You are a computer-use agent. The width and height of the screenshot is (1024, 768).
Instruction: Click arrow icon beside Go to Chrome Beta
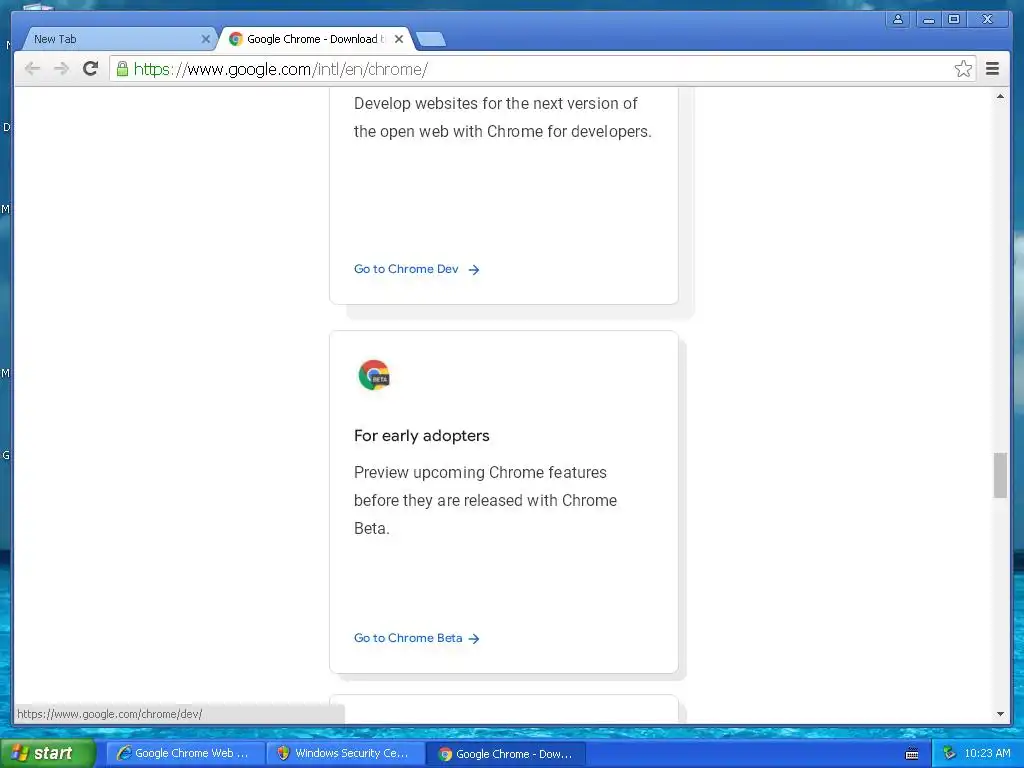click(474, 639)
